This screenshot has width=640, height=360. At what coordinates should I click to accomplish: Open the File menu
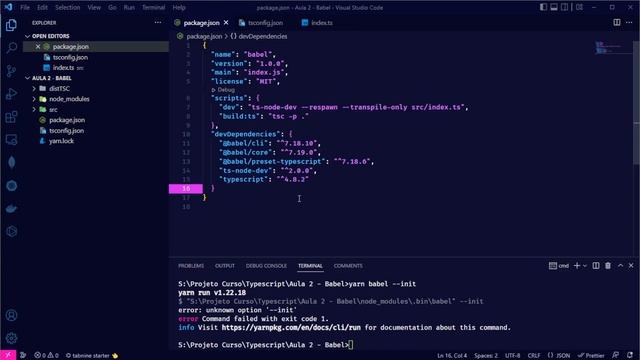25,7
